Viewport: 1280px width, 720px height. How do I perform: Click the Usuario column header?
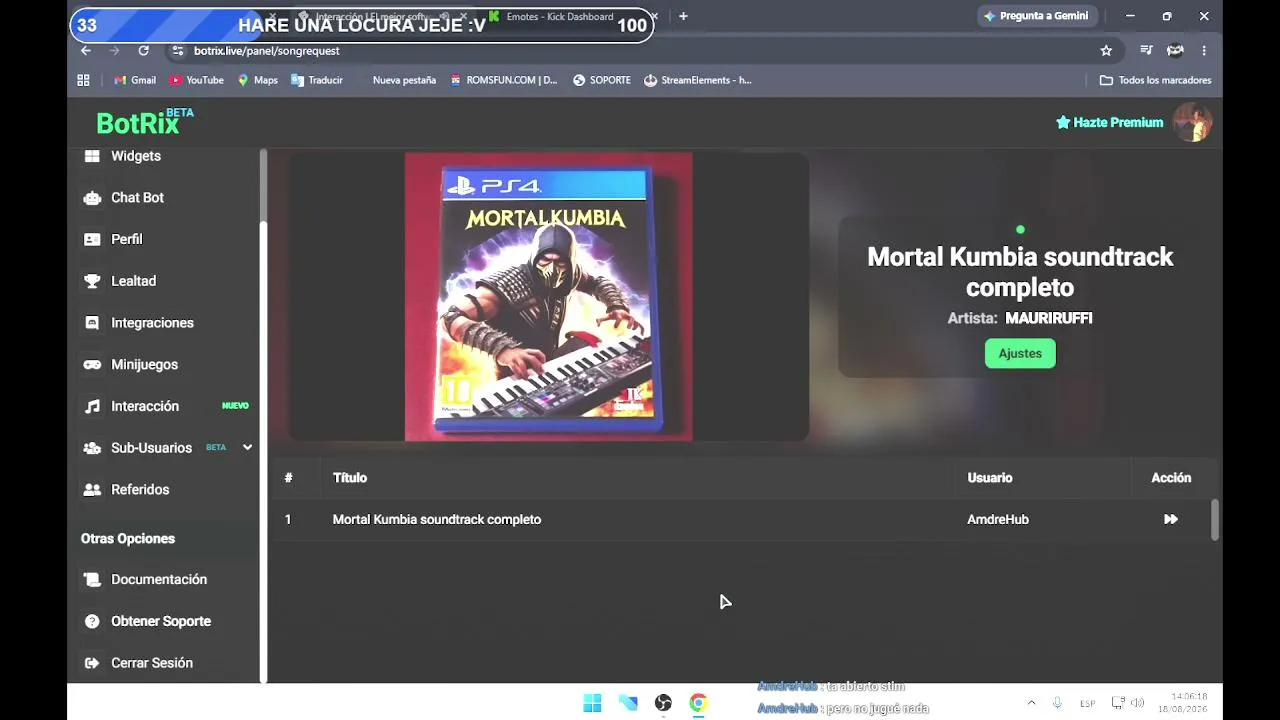point(990,478)
